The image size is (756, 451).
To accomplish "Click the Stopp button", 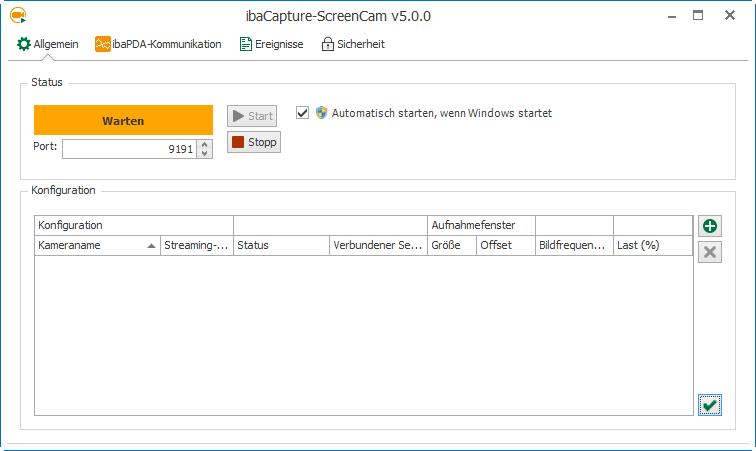I will [254, 142].
